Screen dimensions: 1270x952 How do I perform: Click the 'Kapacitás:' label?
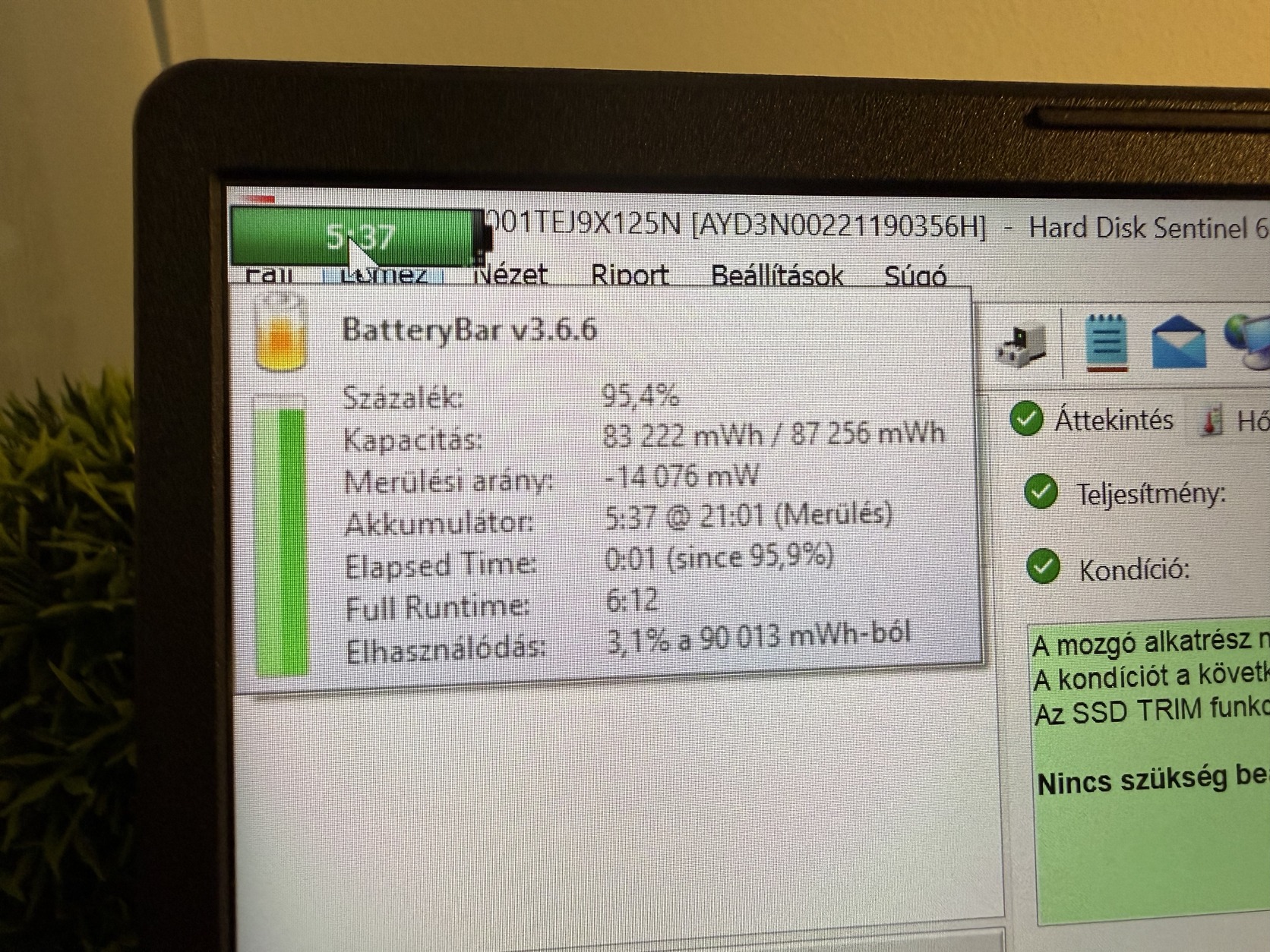click(412, 439)
